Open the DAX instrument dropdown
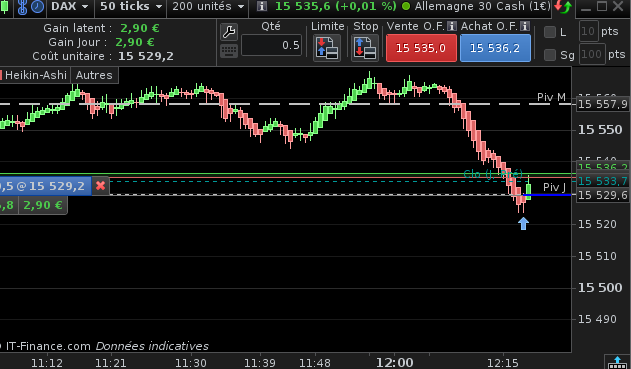This screenshot has height=369, width=631. click(x=70, y=6)
